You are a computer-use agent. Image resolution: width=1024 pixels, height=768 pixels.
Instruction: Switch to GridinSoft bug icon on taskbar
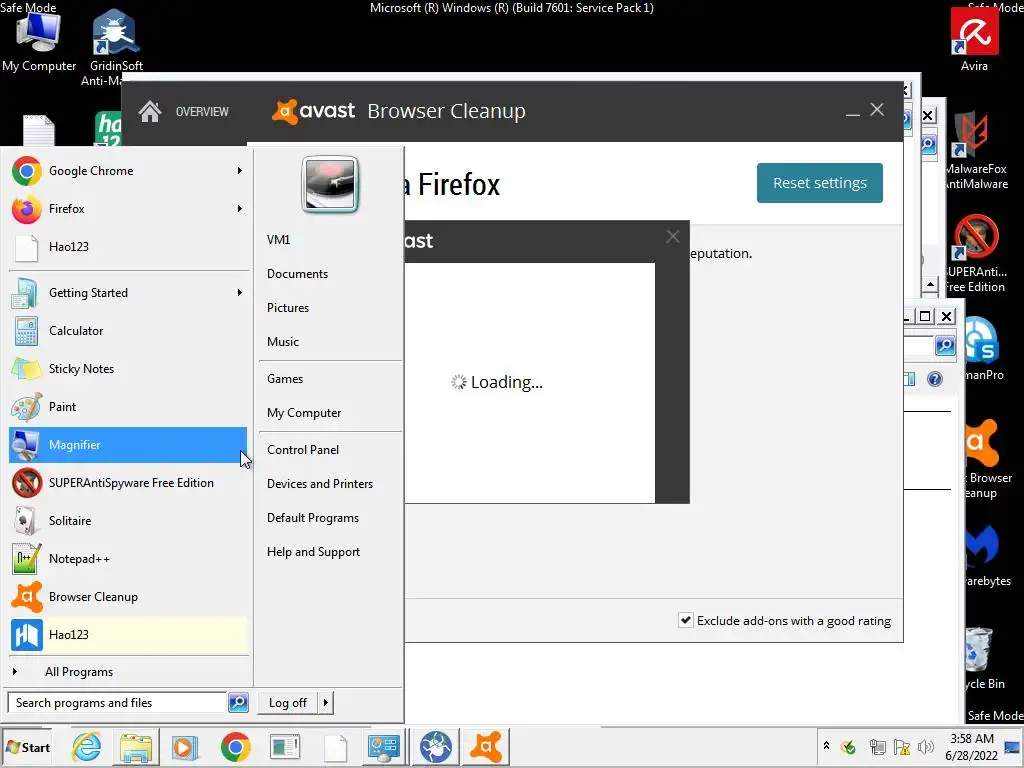tap(436, 747)
